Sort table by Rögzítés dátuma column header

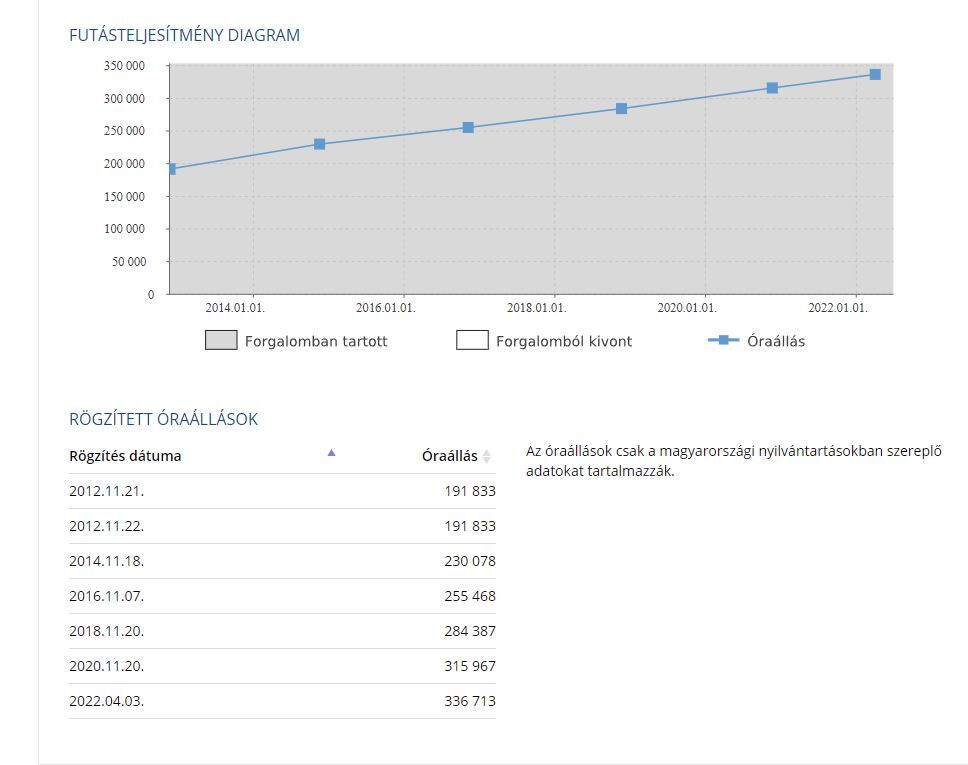point(125,456)
